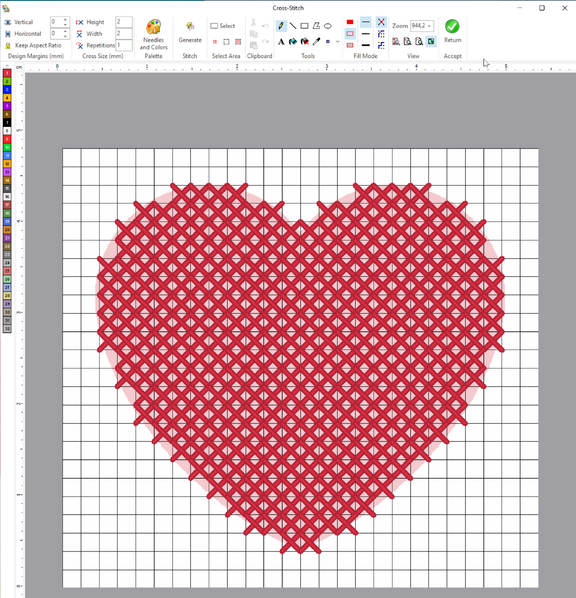Click the Select rectangle button
Viewport: 576px width, 598px height.
tap(223, 26)
